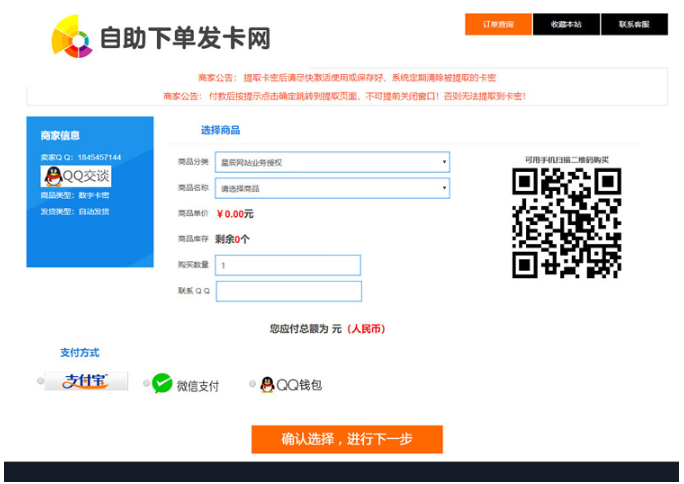684x484 pixels.
Task: Click the 支付方式 section heading
Action: pyautogui.click(x=80, y=352)
